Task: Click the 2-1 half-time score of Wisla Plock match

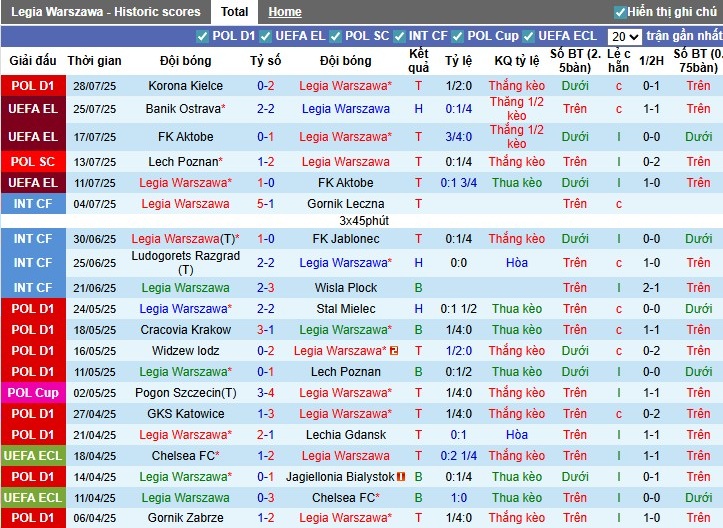Action: [x=652, y=288]
